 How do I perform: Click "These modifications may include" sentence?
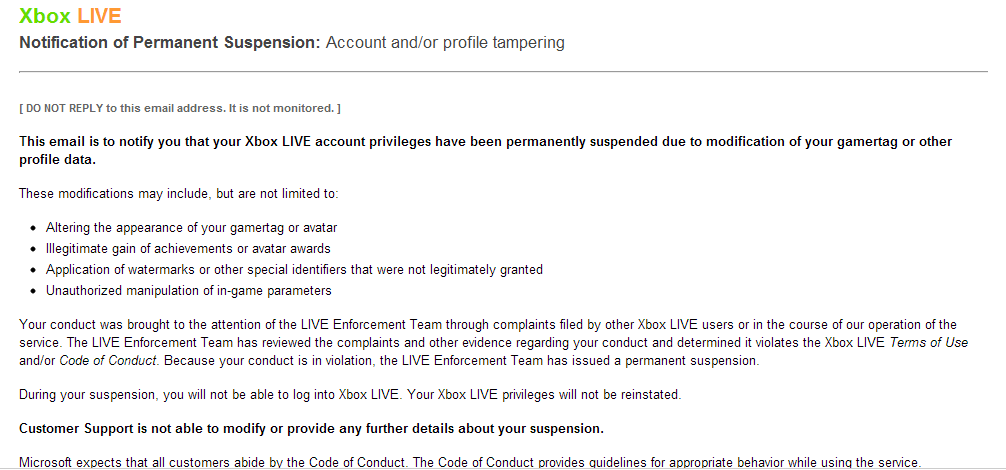(179, 193)
